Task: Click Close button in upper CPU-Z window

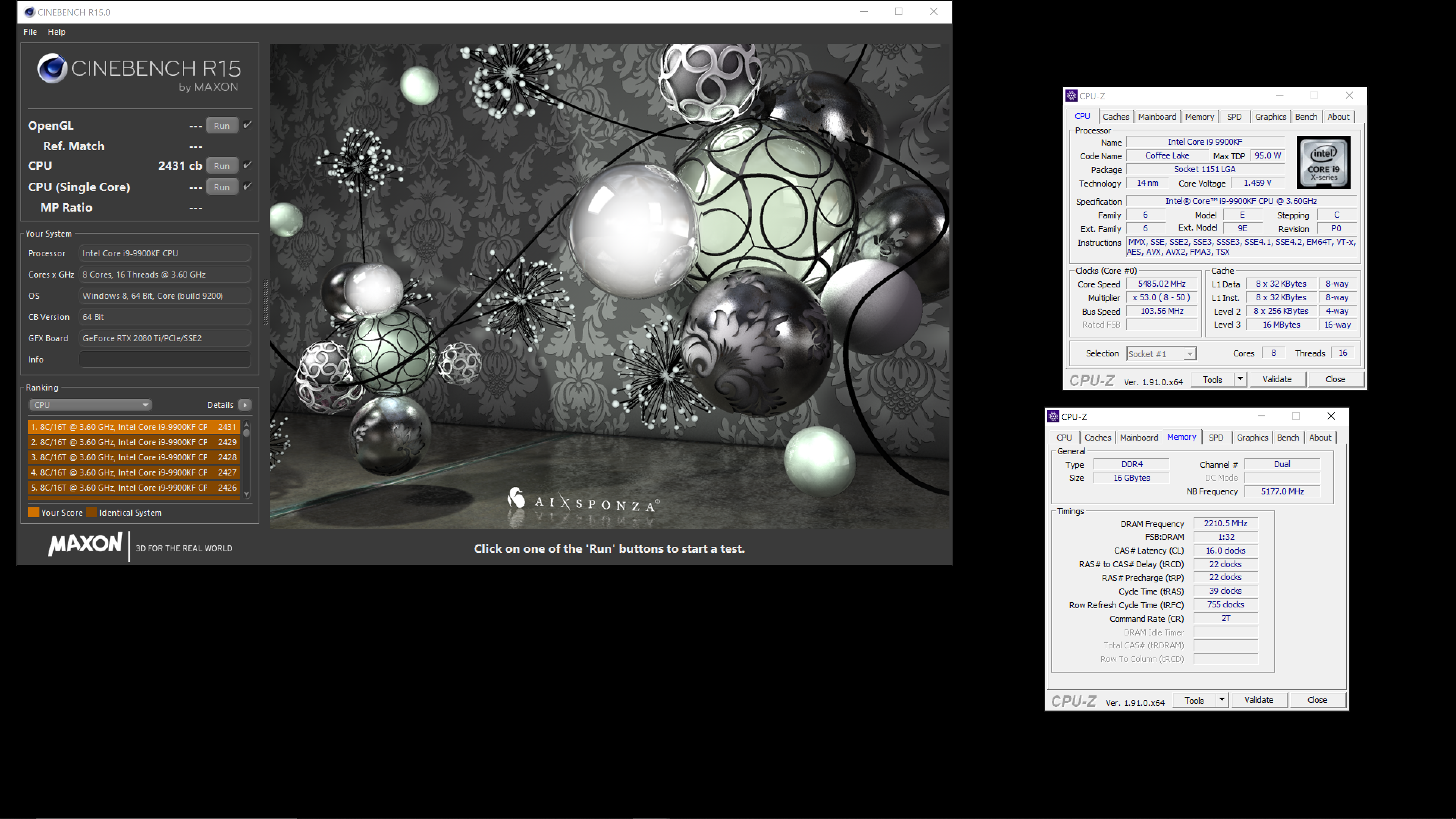Action: (1335, 379)
